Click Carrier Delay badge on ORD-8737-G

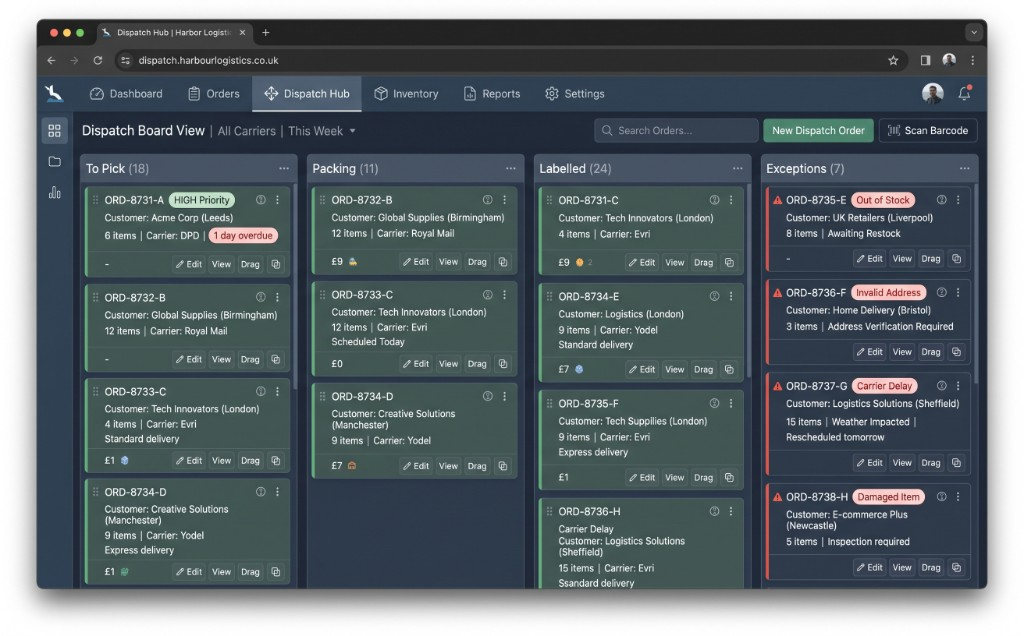coord(884,386)
